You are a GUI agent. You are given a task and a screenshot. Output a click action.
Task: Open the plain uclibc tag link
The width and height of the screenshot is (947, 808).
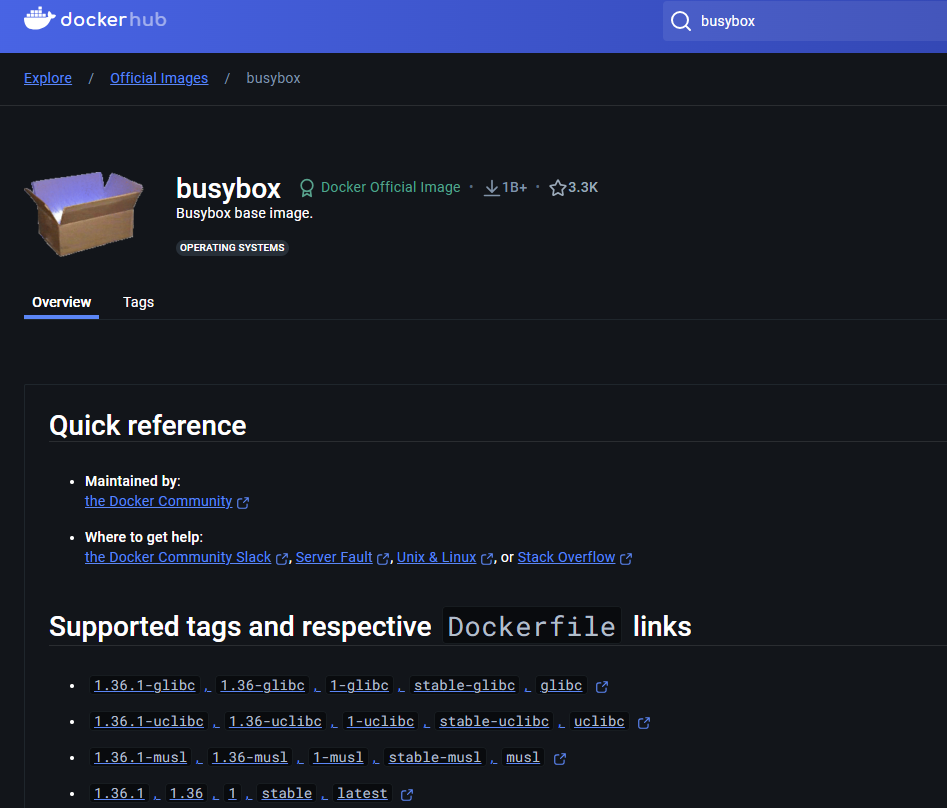pos(599,722)
